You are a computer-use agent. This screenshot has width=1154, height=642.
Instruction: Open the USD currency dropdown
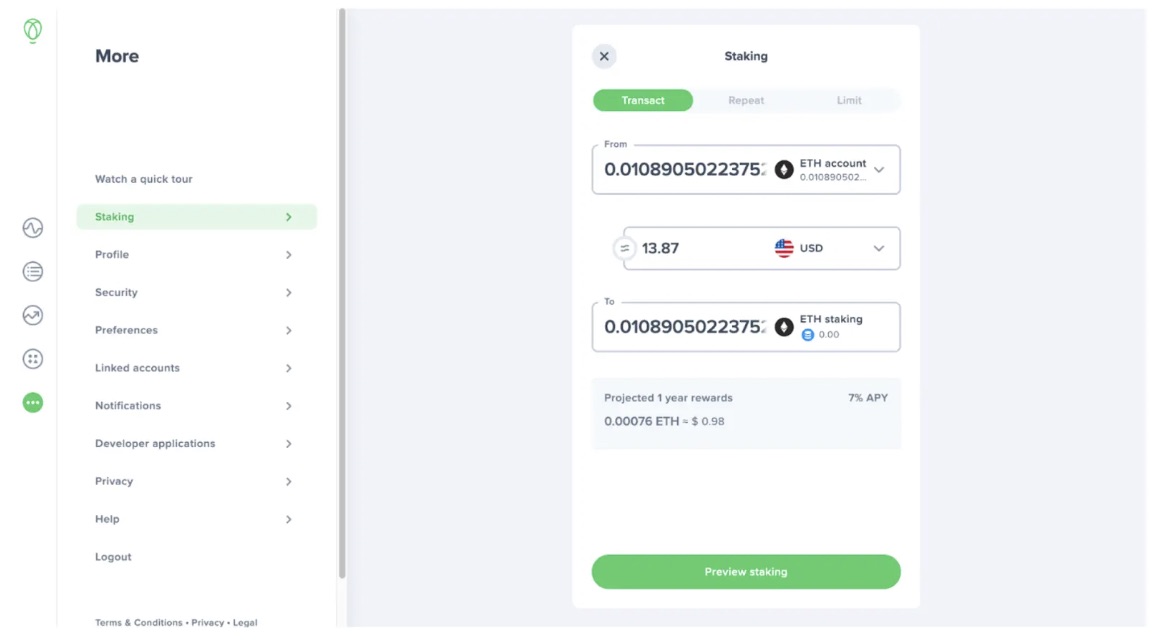pos(878,248)
